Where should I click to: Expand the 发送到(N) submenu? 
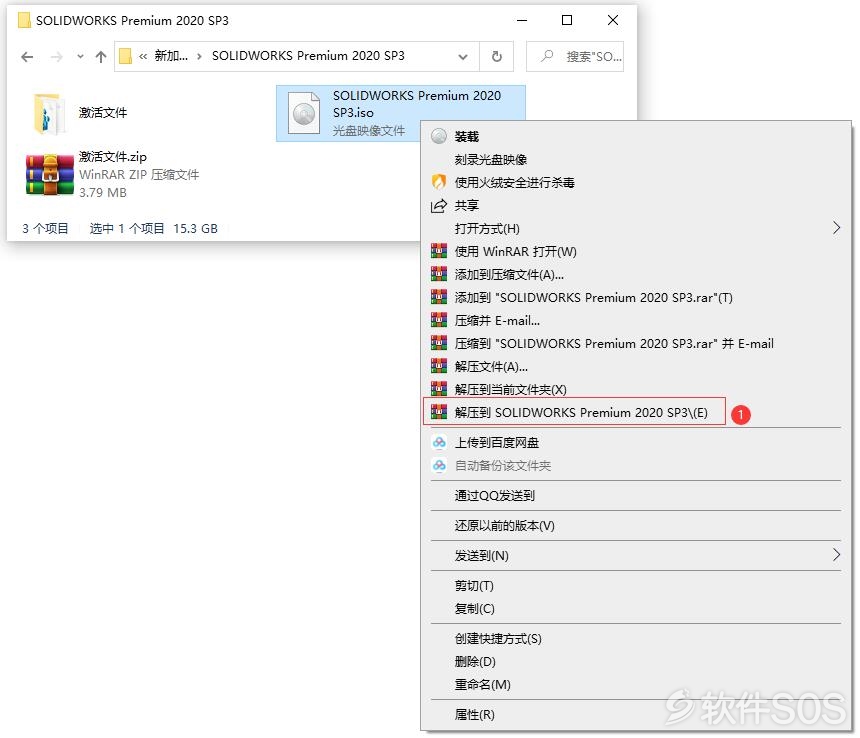tap(636, 556)
